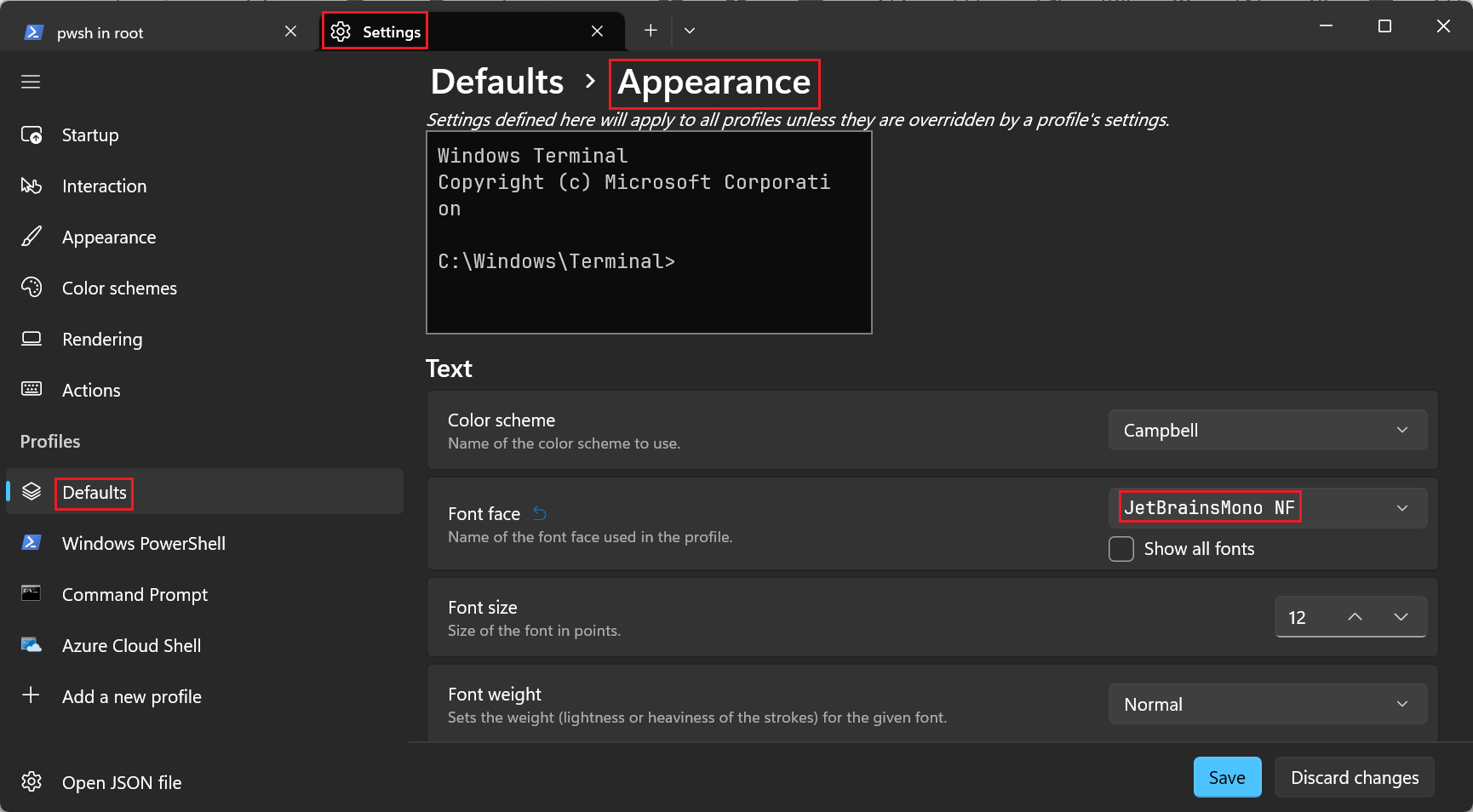The width and height of the screenshot is (1473, 812).
Task: Click the Rendering monitor icon
Action: click(32, 339)
